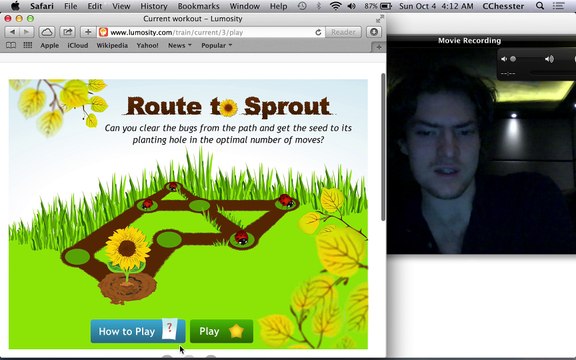This screenshot has width=576, height=360.
Task: Click the Wi-Fi status icon
Action: (x=335, y=6)
